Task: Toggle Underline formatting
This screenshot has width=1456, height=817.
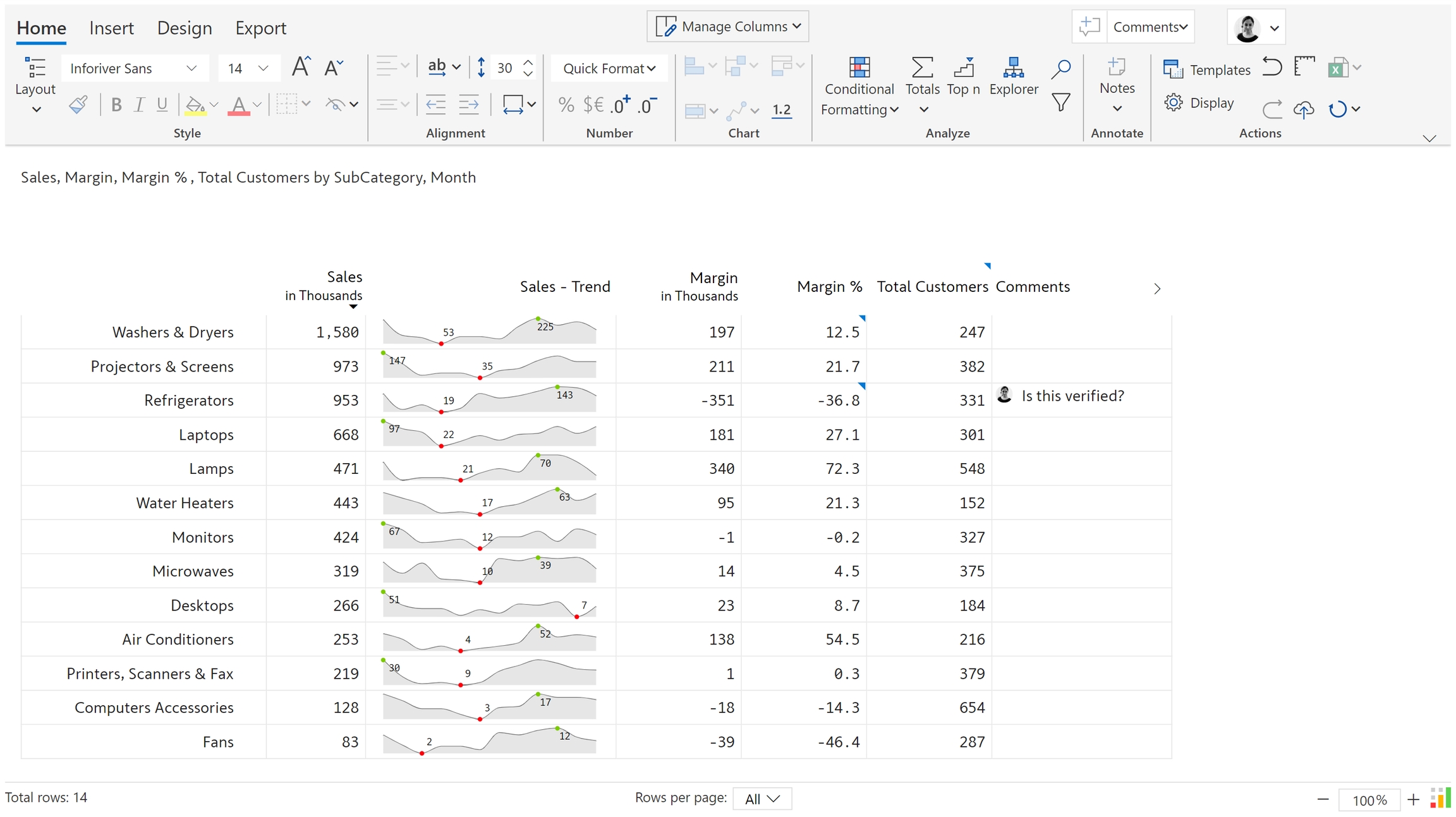Action: point(162,105)
